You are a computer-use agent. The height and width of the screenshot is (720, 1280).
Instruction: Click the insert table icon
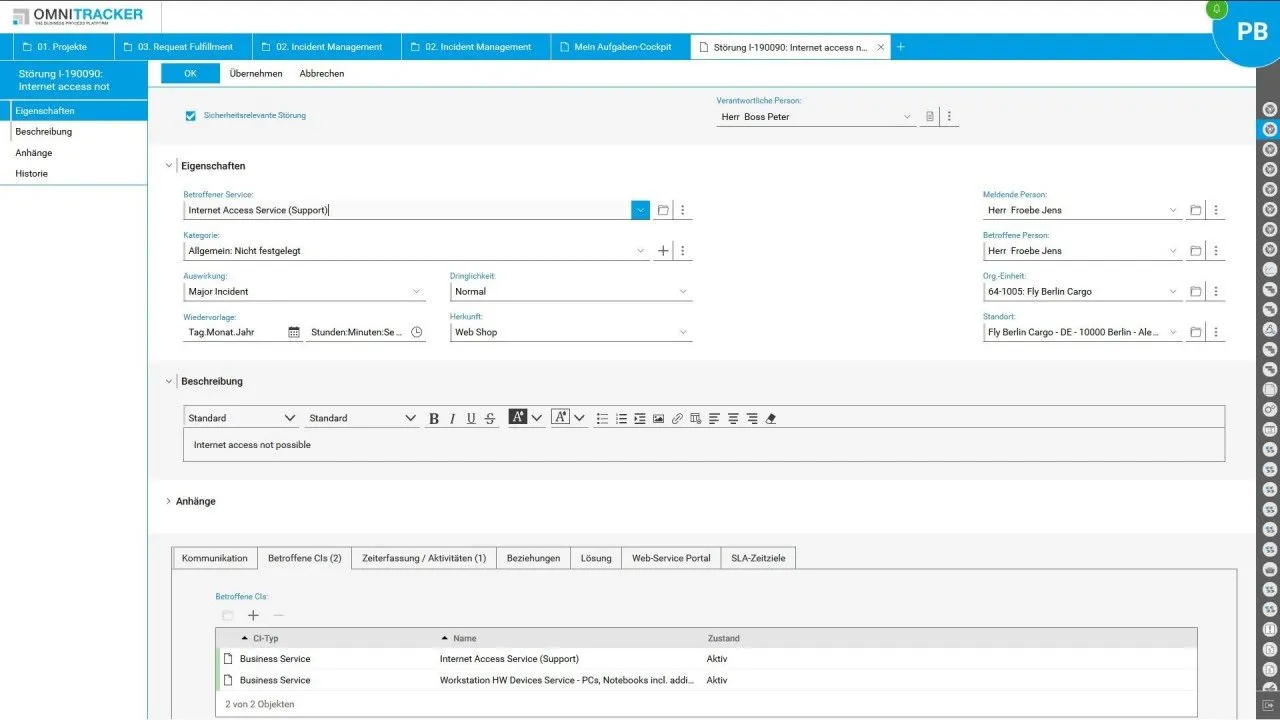coord(696,418)
